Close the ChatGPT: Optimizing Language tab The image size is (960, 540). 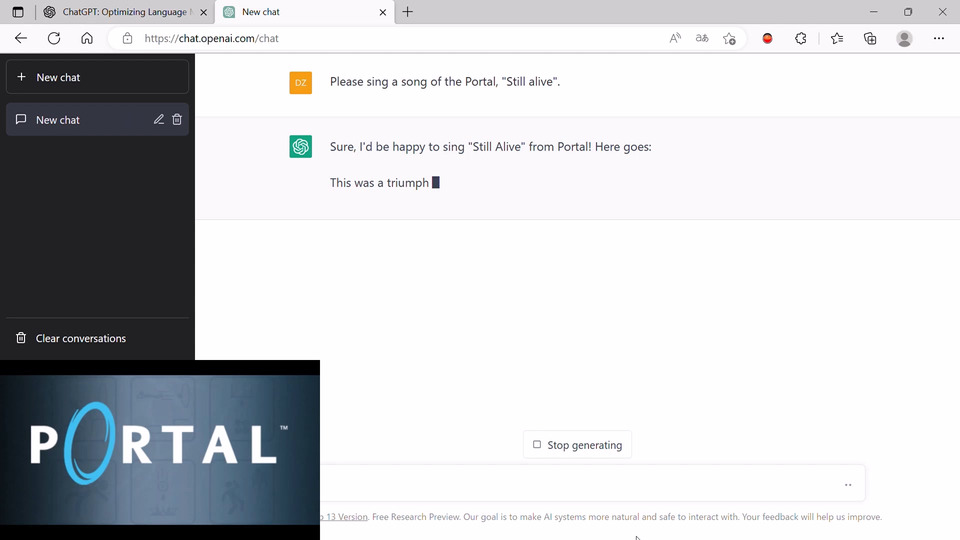(x=203, y=12)
